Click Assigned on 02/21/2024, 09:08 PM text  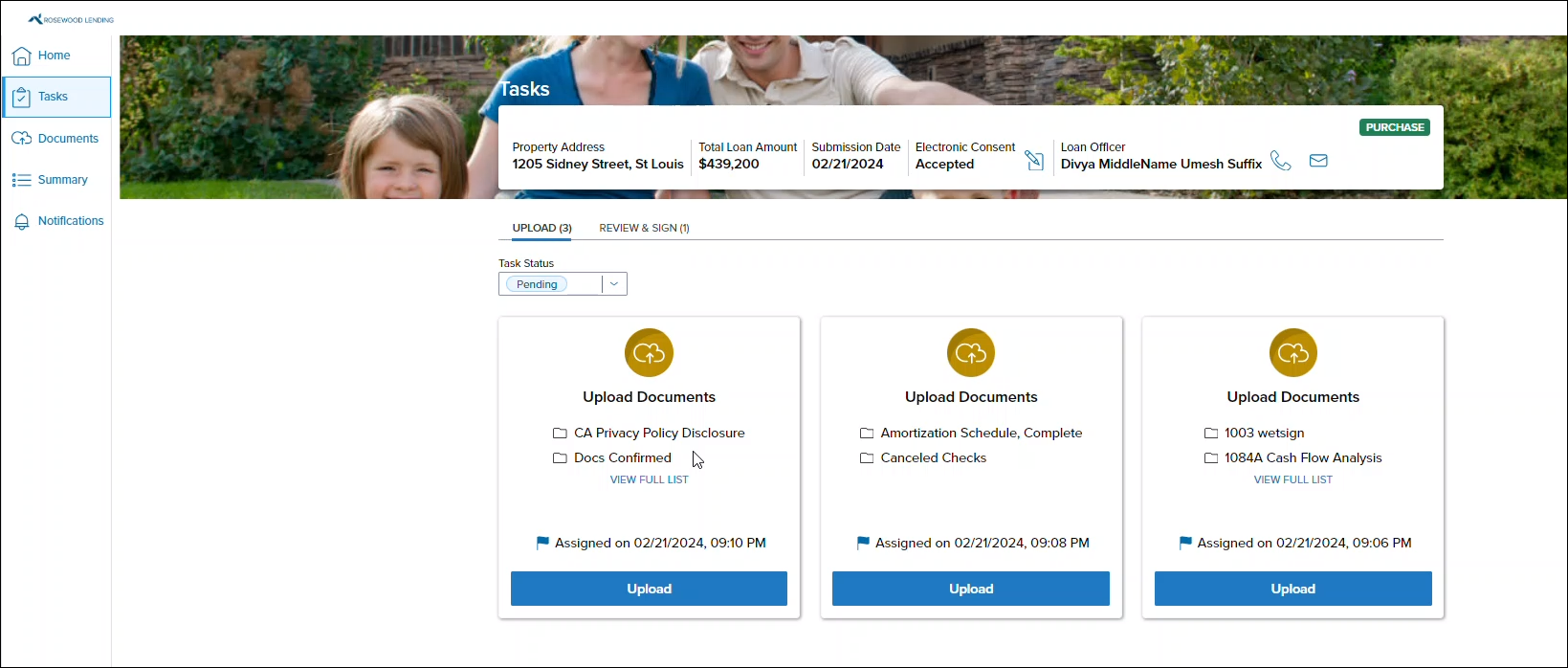tap(983, 543)
